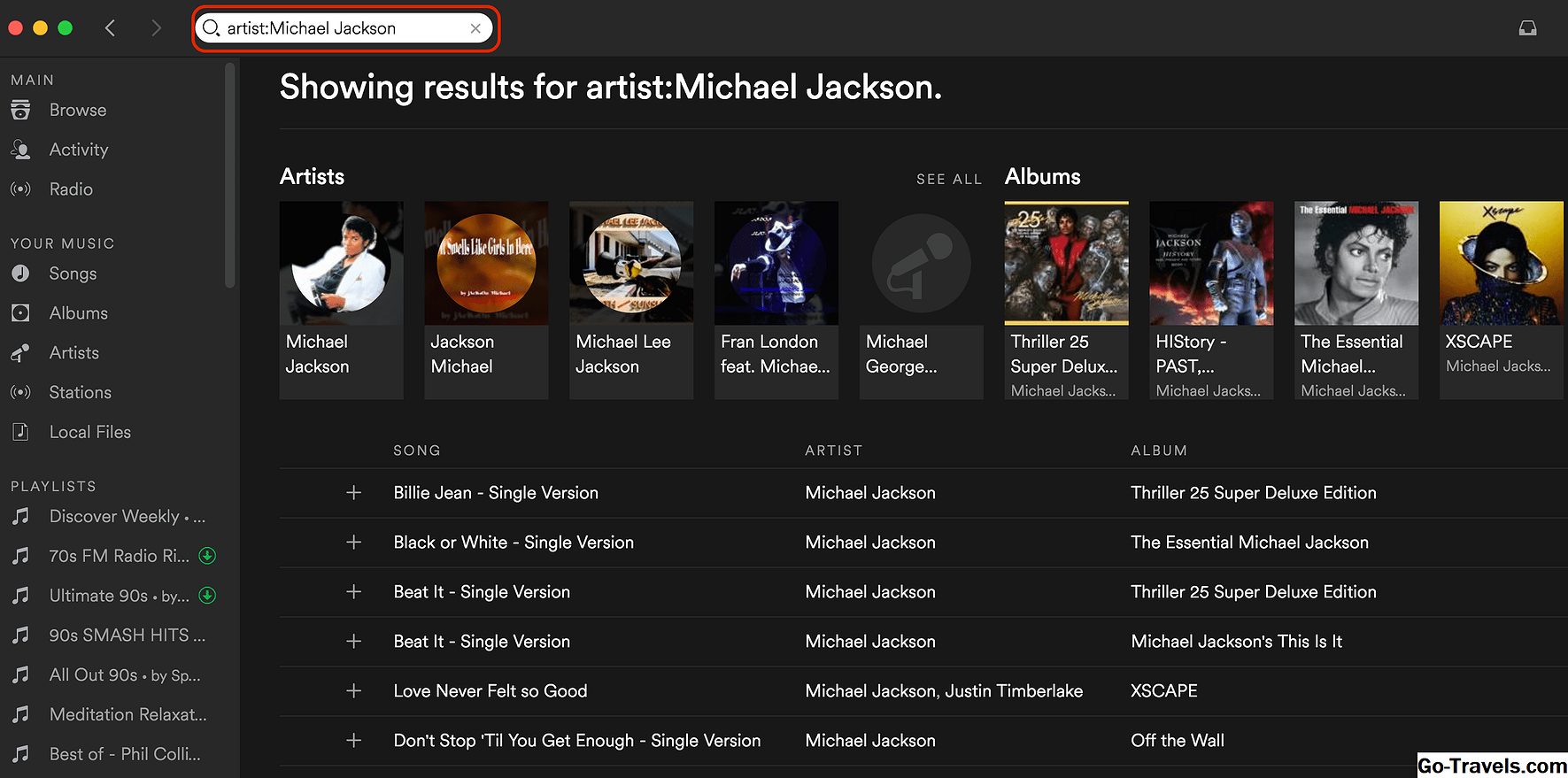
Task: Go to Albums in Your Music
Action: [78, 313]
